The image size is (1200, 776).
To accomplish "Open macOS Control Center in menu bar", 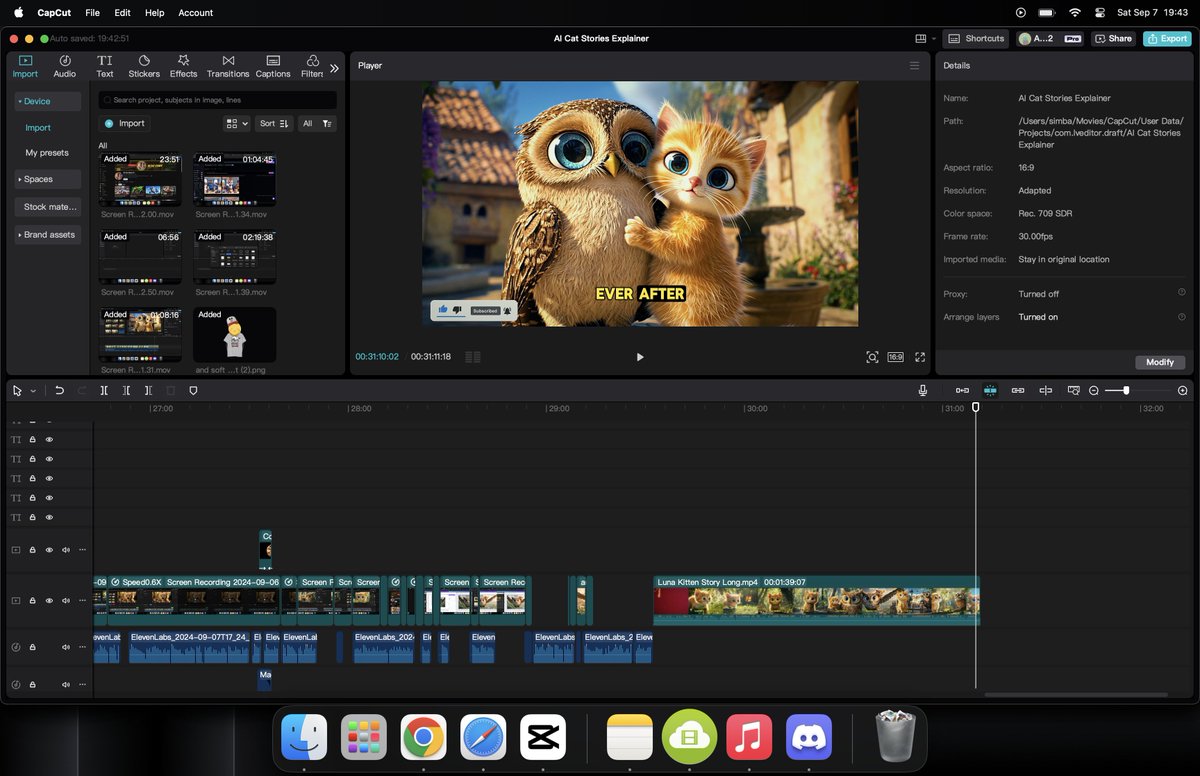I will pyautogui.click(x=1101, y=12).
